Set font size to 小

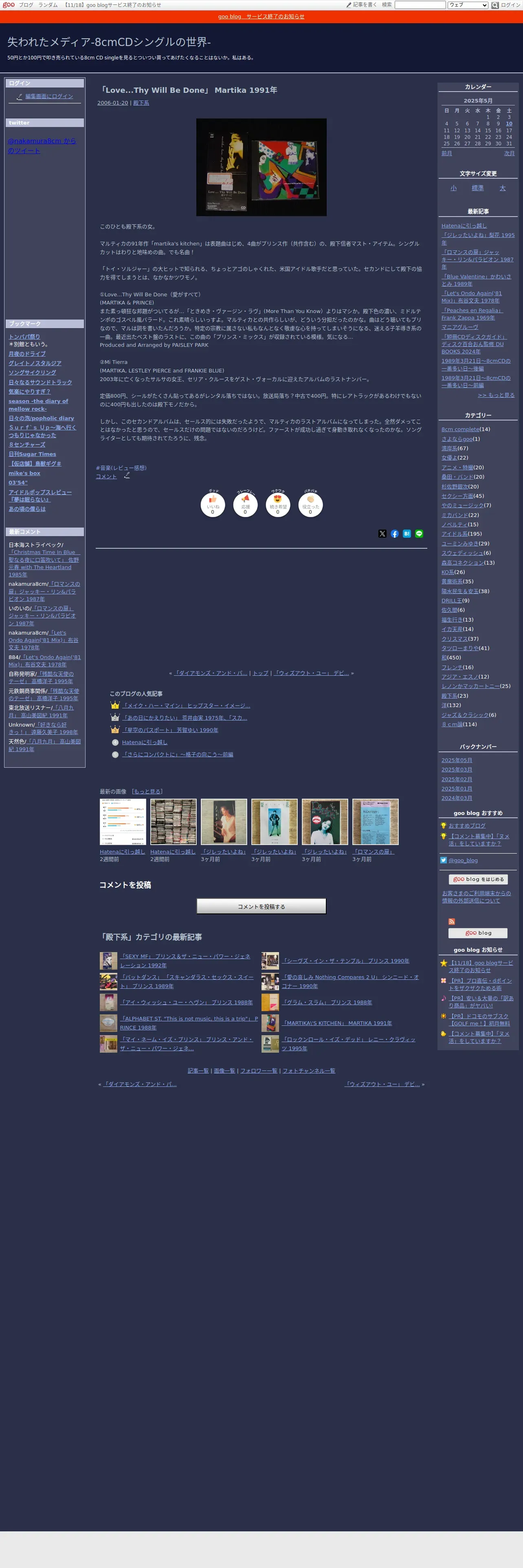point(453,188)
